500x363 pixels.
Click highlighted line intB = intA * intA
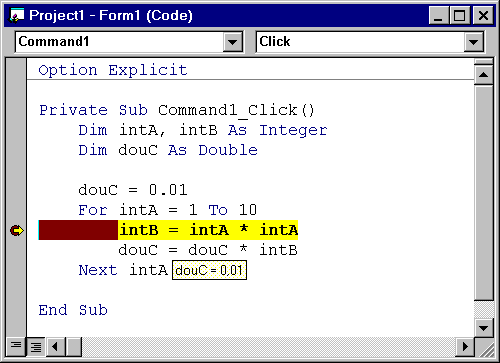(208, 230)
